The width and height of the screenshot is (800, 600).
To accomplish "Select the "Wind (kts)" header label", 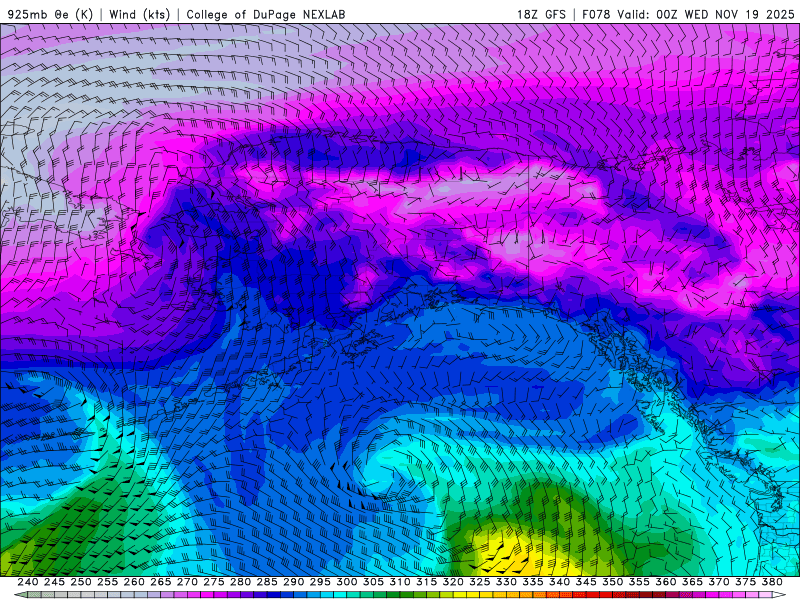I will point(139,14).
